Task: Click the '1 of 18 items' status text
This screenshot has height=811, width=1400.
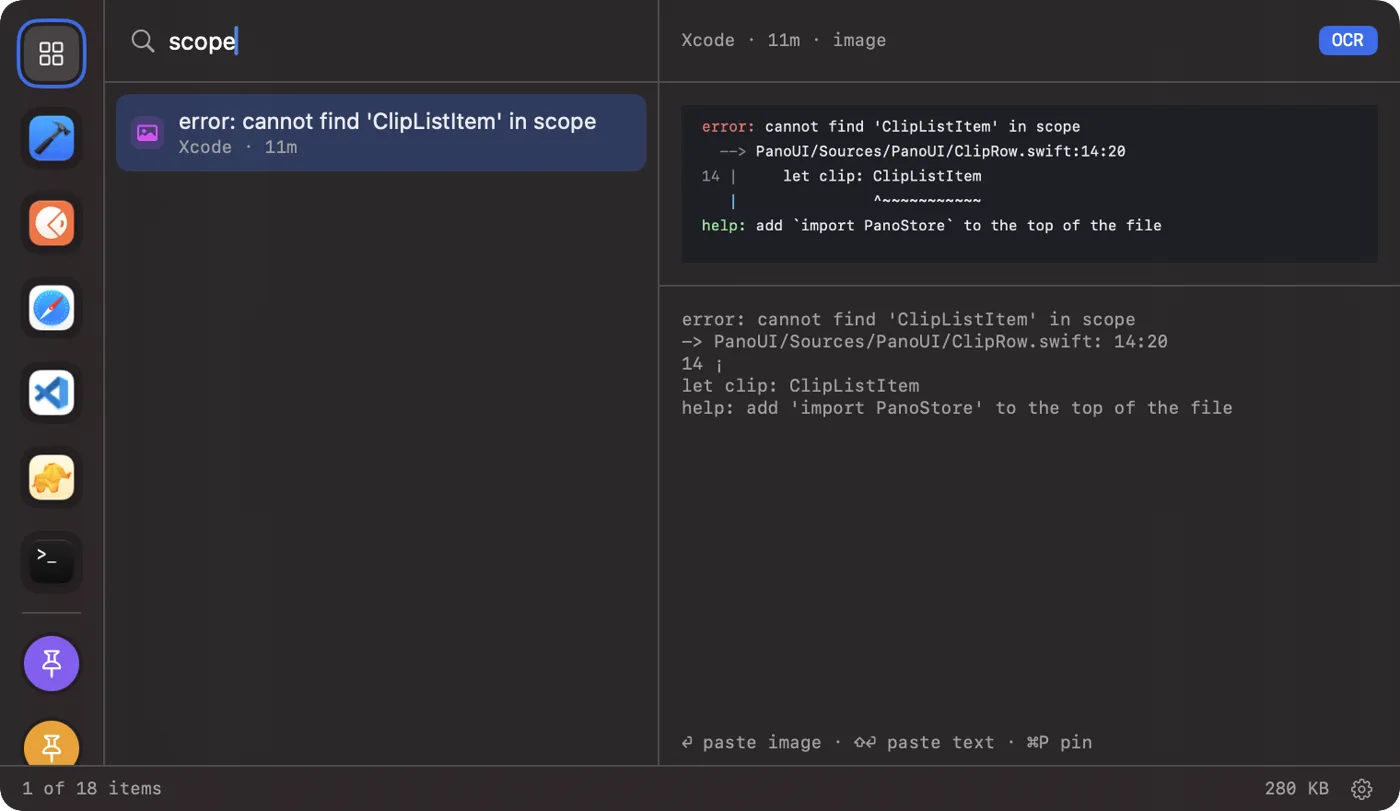Action: pos(91,788)
